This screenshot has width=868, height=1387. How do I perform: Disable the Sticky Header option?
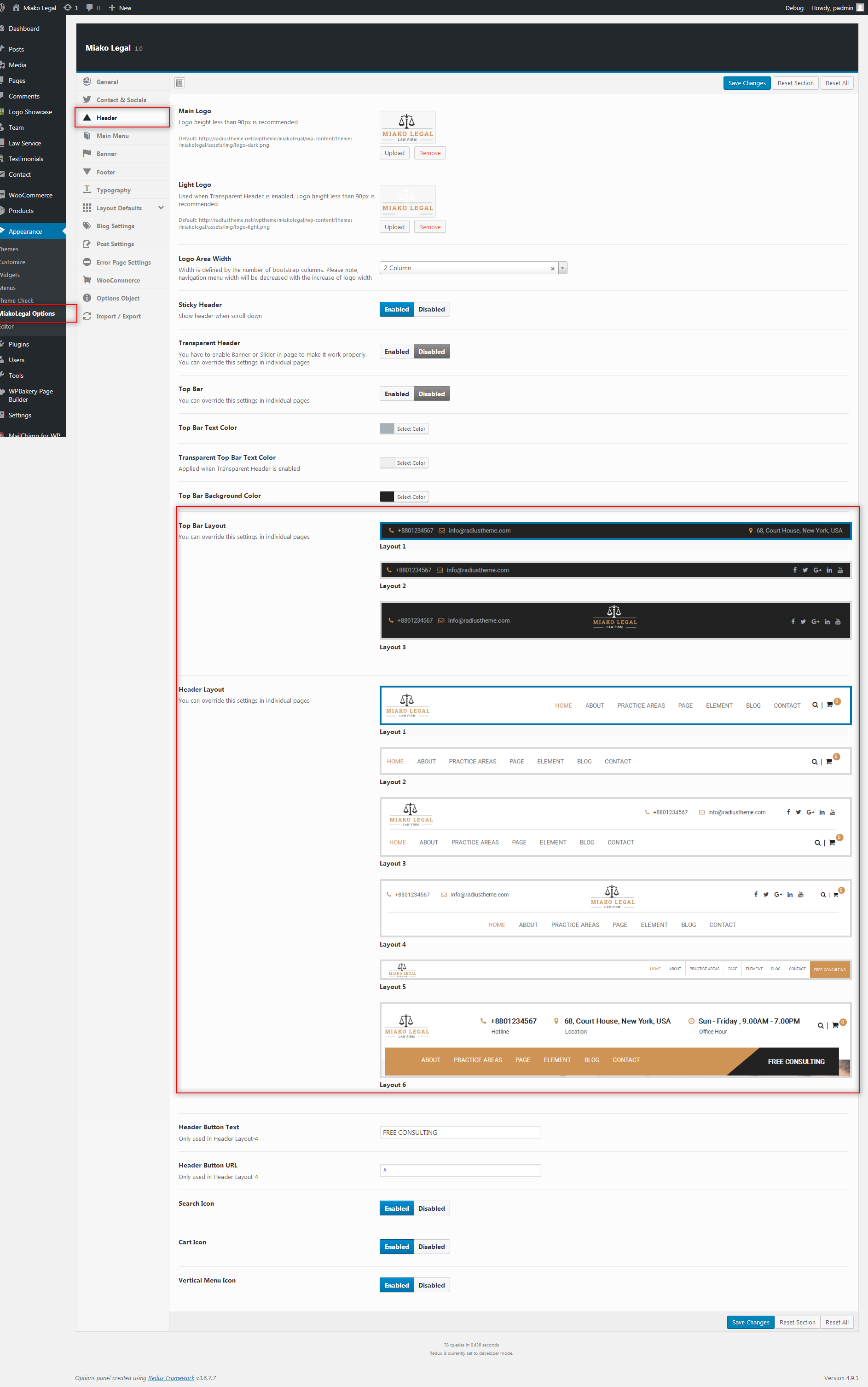(x=431, y=309)
